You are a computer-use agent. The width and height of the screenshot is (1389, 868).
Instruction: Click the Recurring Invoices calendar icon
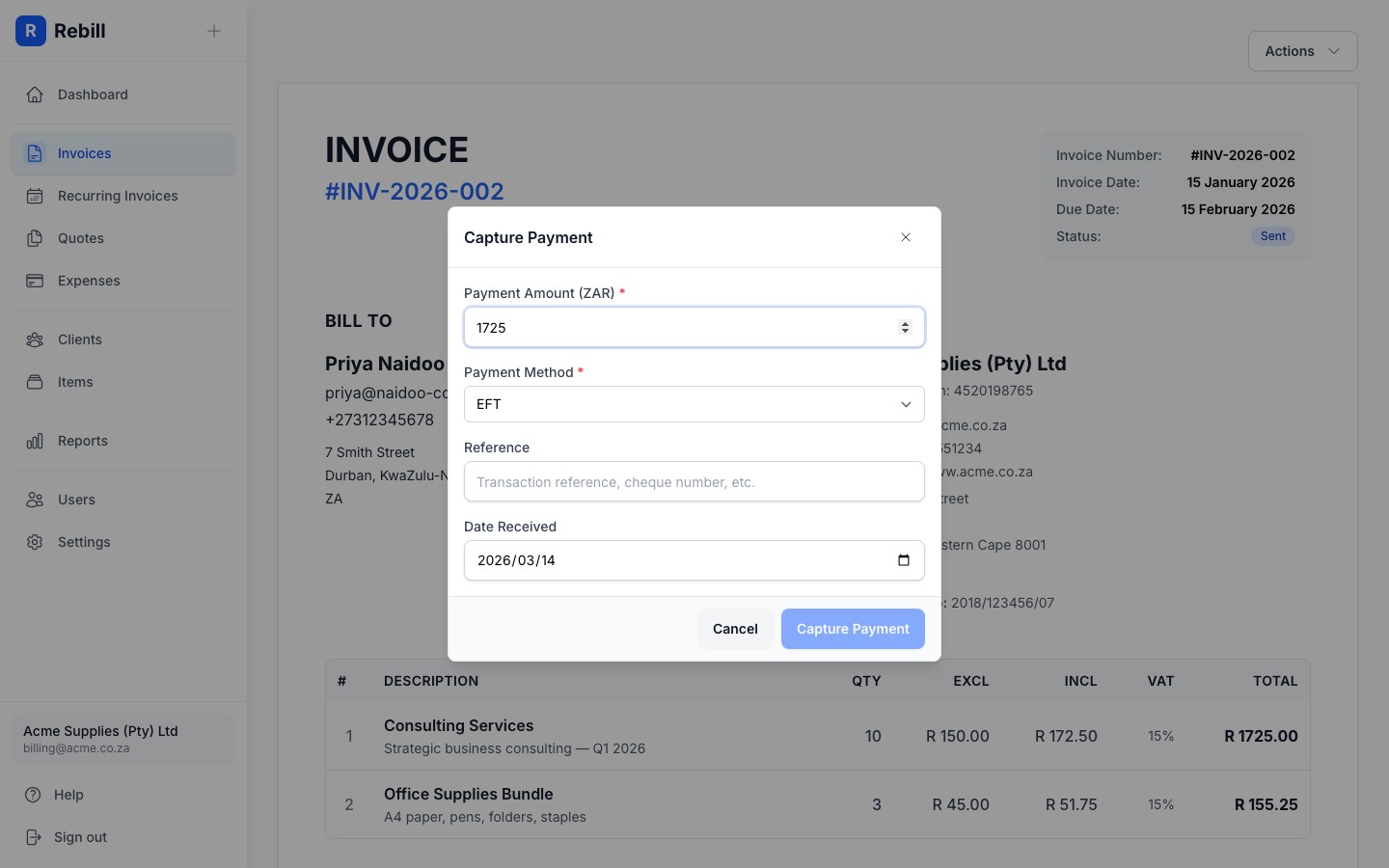[x=35, y=196]
